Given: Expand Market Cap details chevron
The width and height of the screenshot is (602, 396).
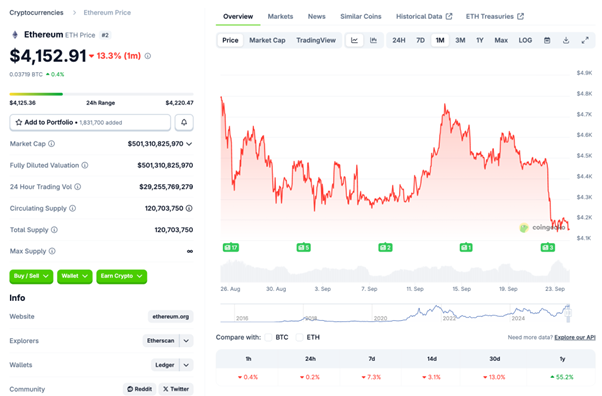Looking at the screenshot, I should click(189, 144).
